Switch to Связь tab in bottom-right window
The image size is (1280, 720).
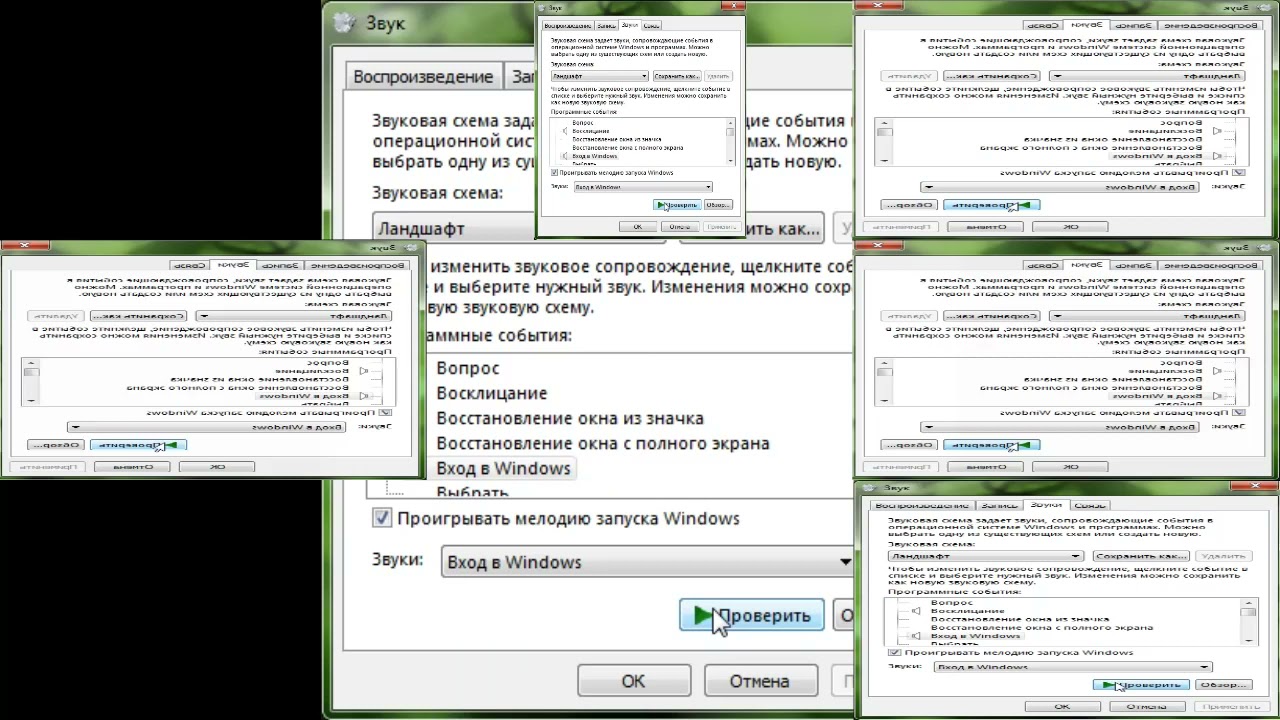tap(1090, 506)
